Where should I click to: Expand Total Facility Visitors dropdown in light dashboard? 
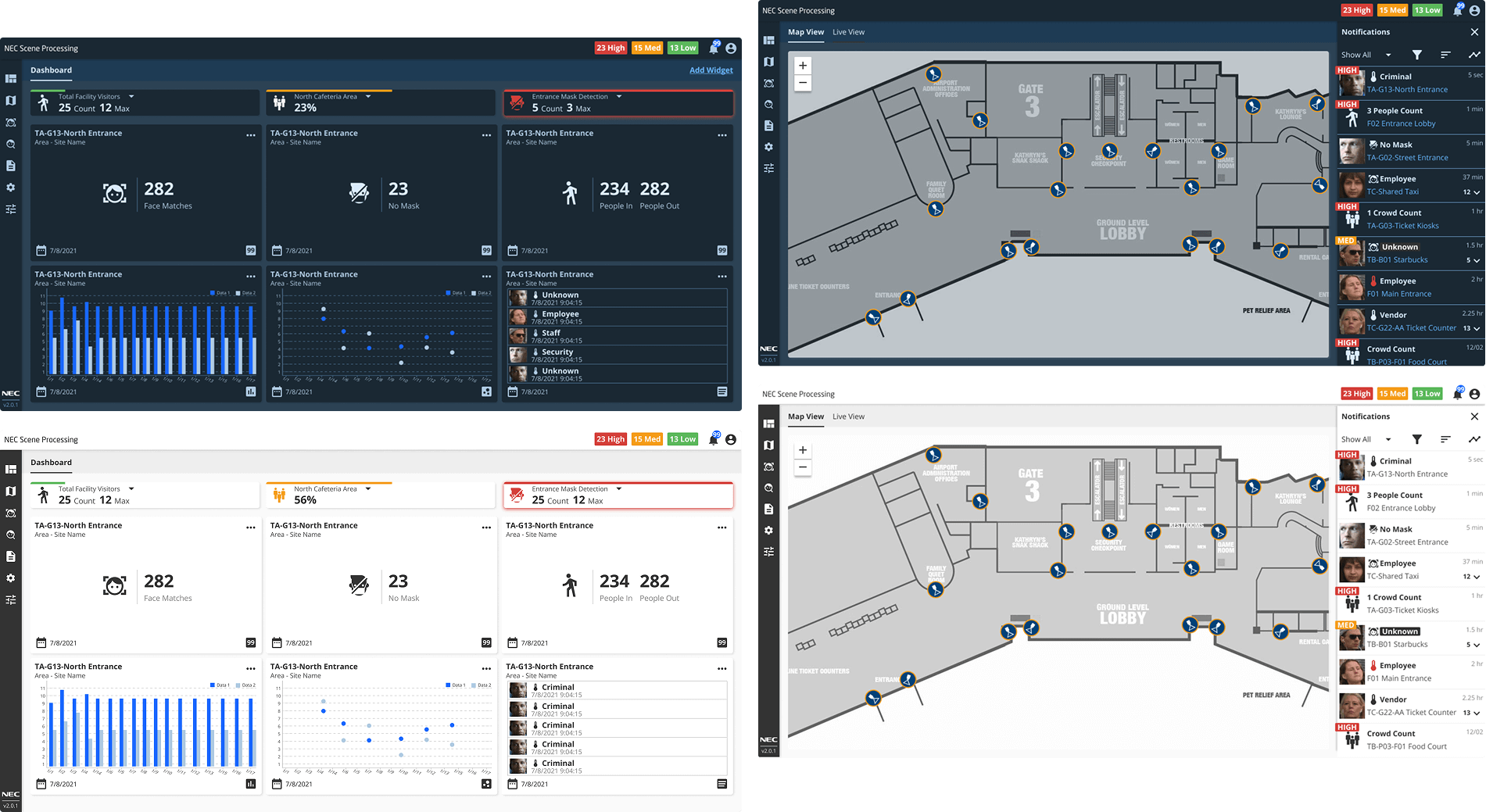pyautogui.click(x=131, y=489)
